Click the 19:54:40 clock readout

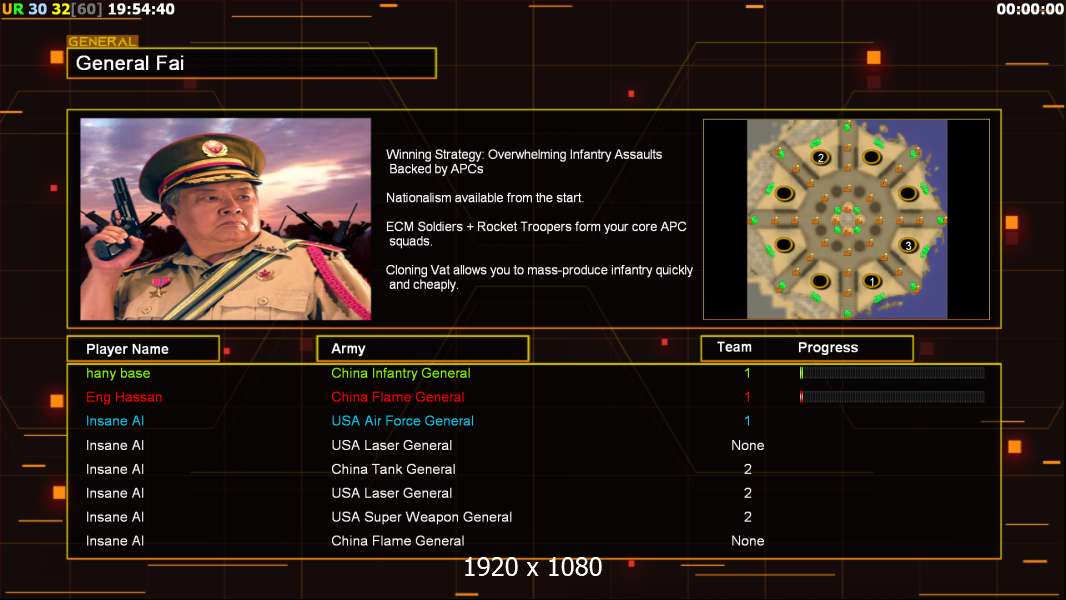point(141,10)
